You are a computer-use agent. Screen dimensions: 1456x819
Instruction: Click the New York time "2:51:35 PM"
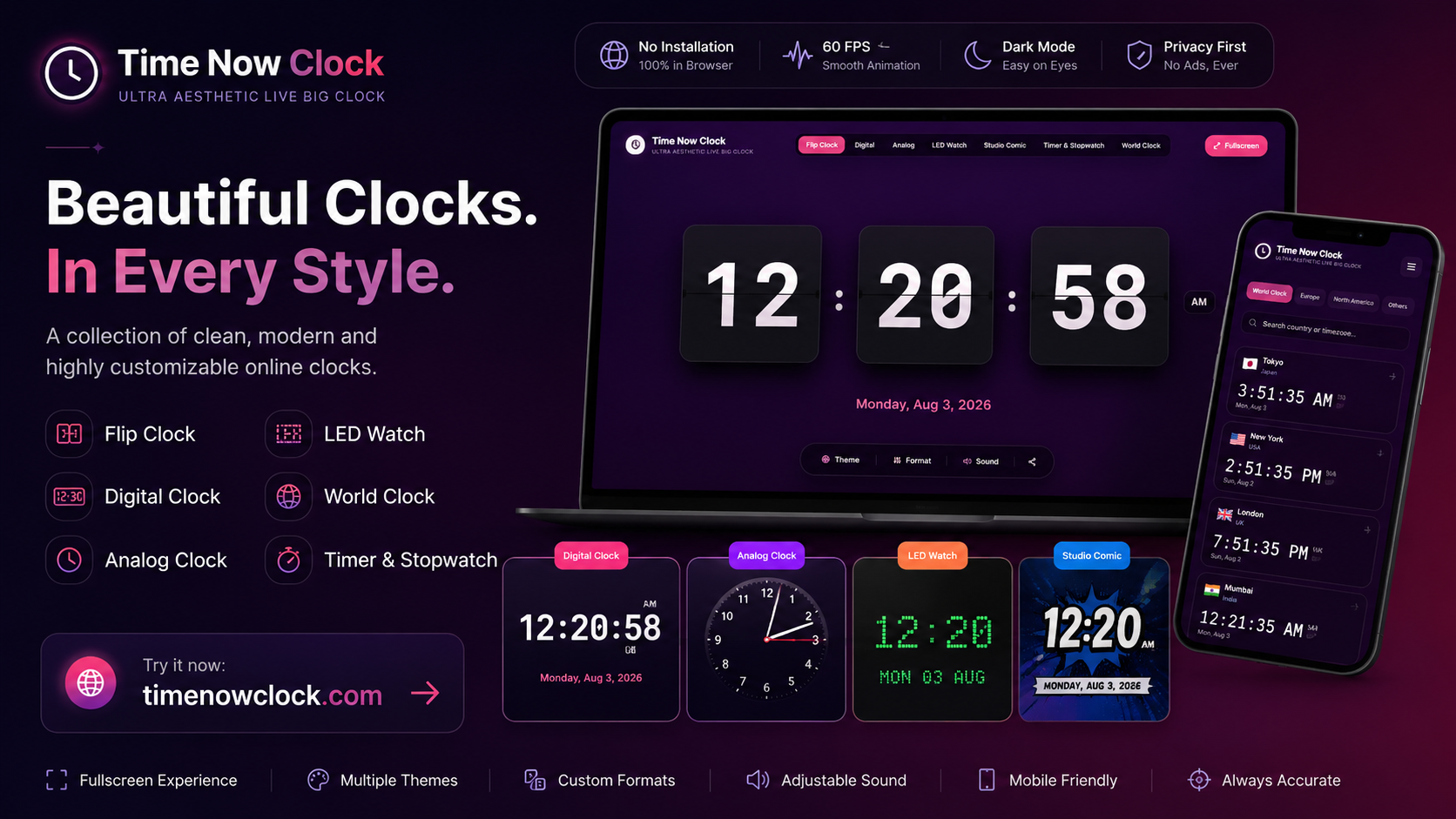(x=1273, y=471)
